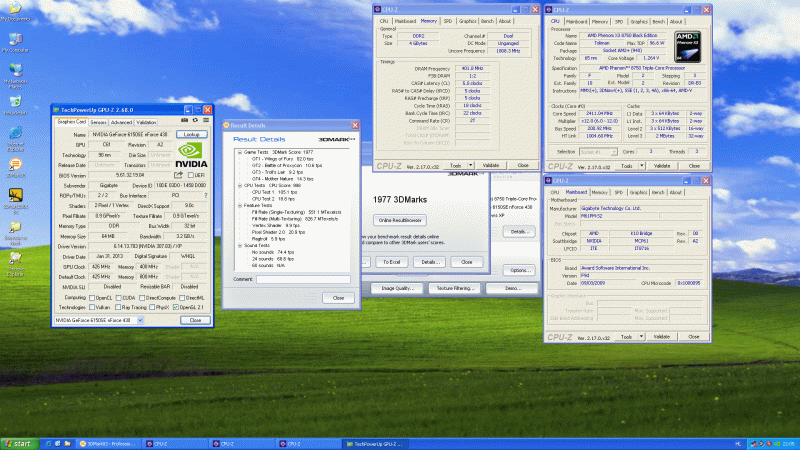This screenshot has height=450, width=800.
Task: Switch to the Advanced tab in GPU-Z
Action: (121, 122)
